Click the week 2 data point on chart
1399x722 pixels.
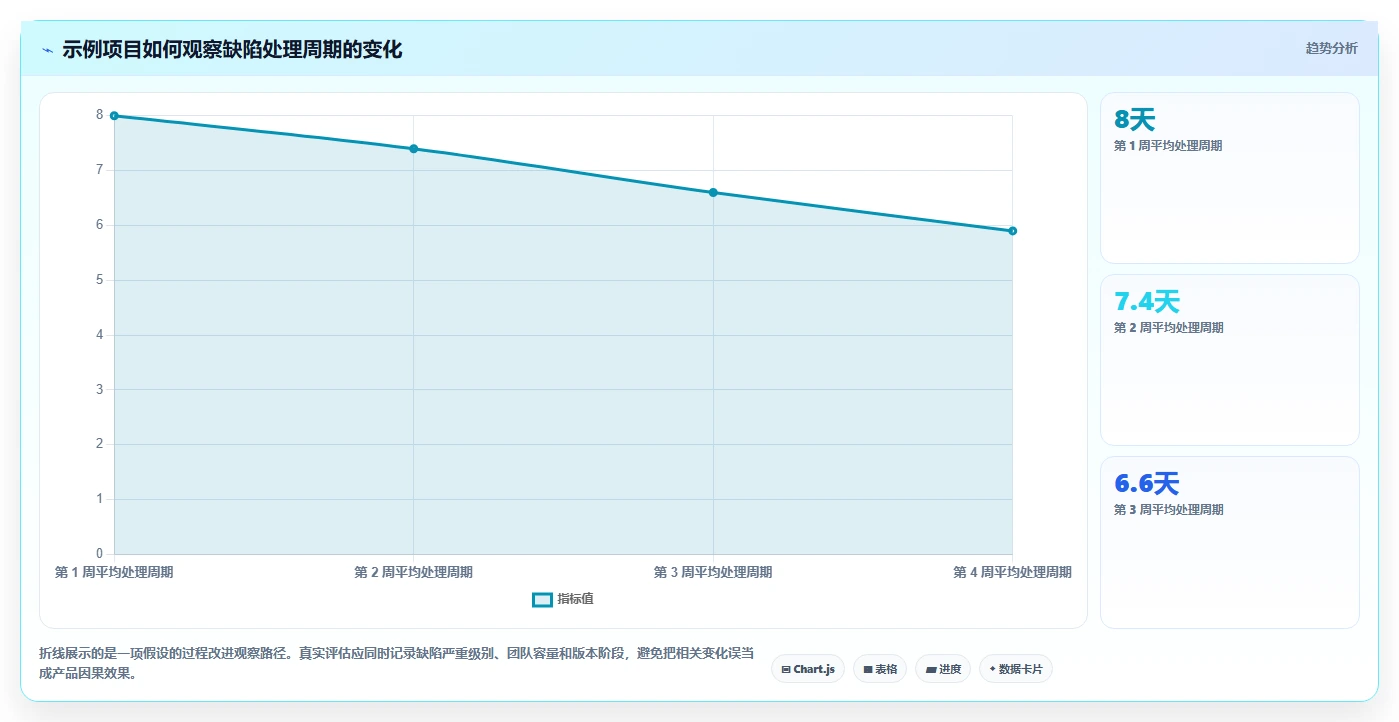[x=413, y=149]
